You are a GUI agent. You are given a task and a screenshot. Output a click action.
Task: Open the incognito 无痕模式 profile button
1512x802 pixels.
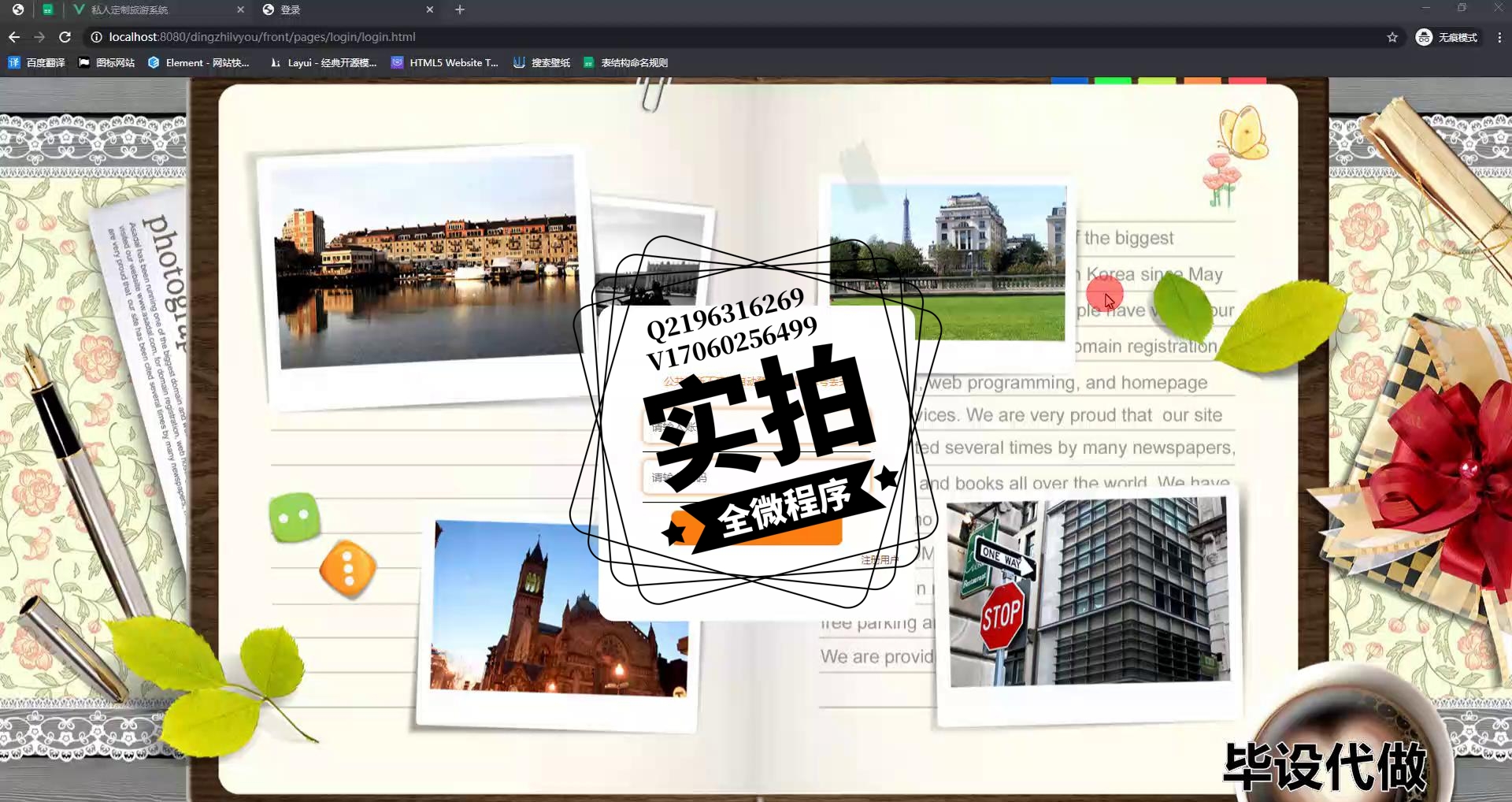(1447, 37)
